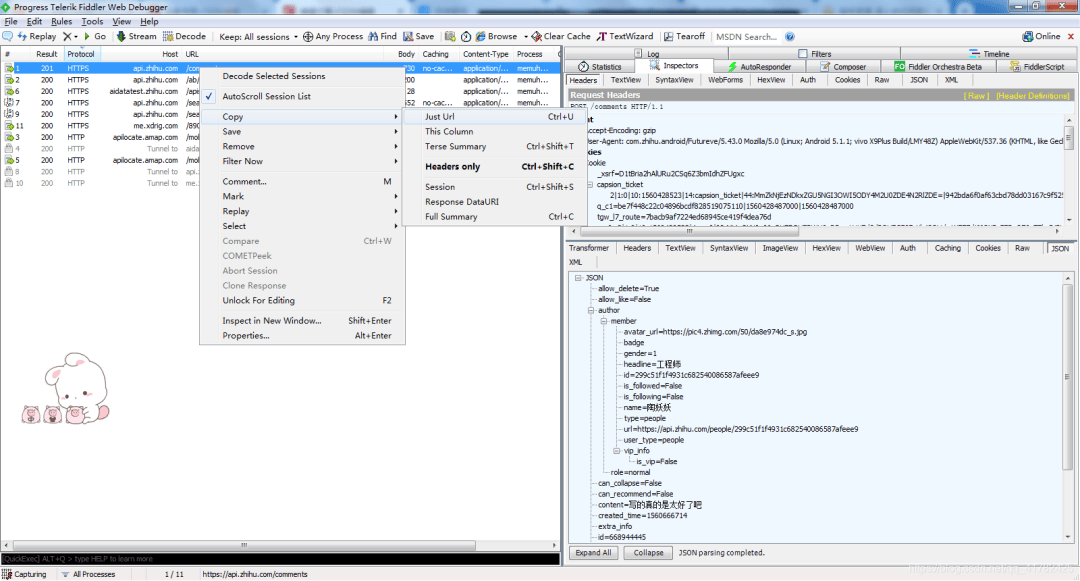Click All Processes filter in status bar
This screenshot has width=1080, height=581.
(88, 574)
